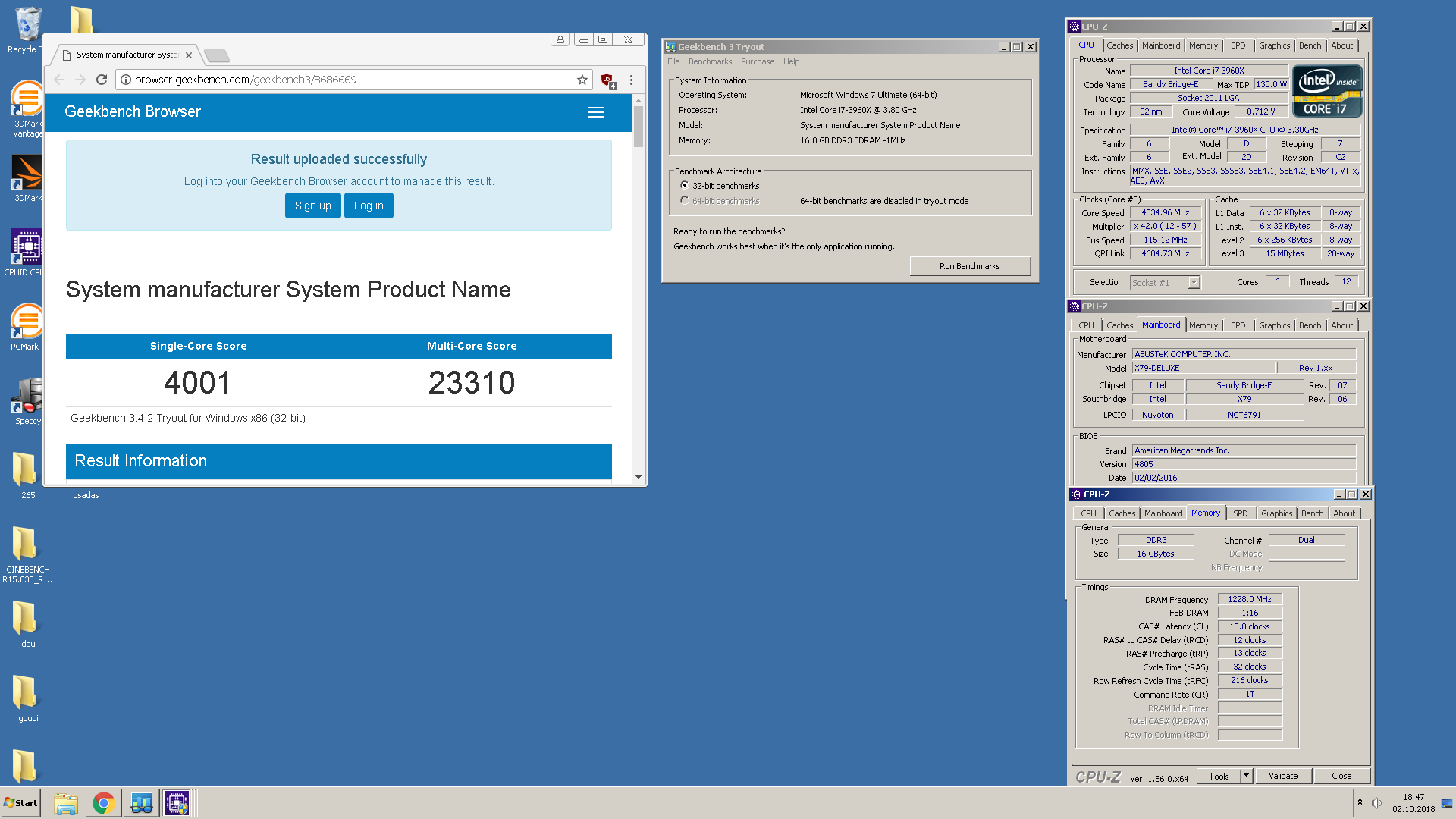Open the Help menu in Geekbench 3
This screenshot has width=1456, height=819.
[x=791, y=62]
